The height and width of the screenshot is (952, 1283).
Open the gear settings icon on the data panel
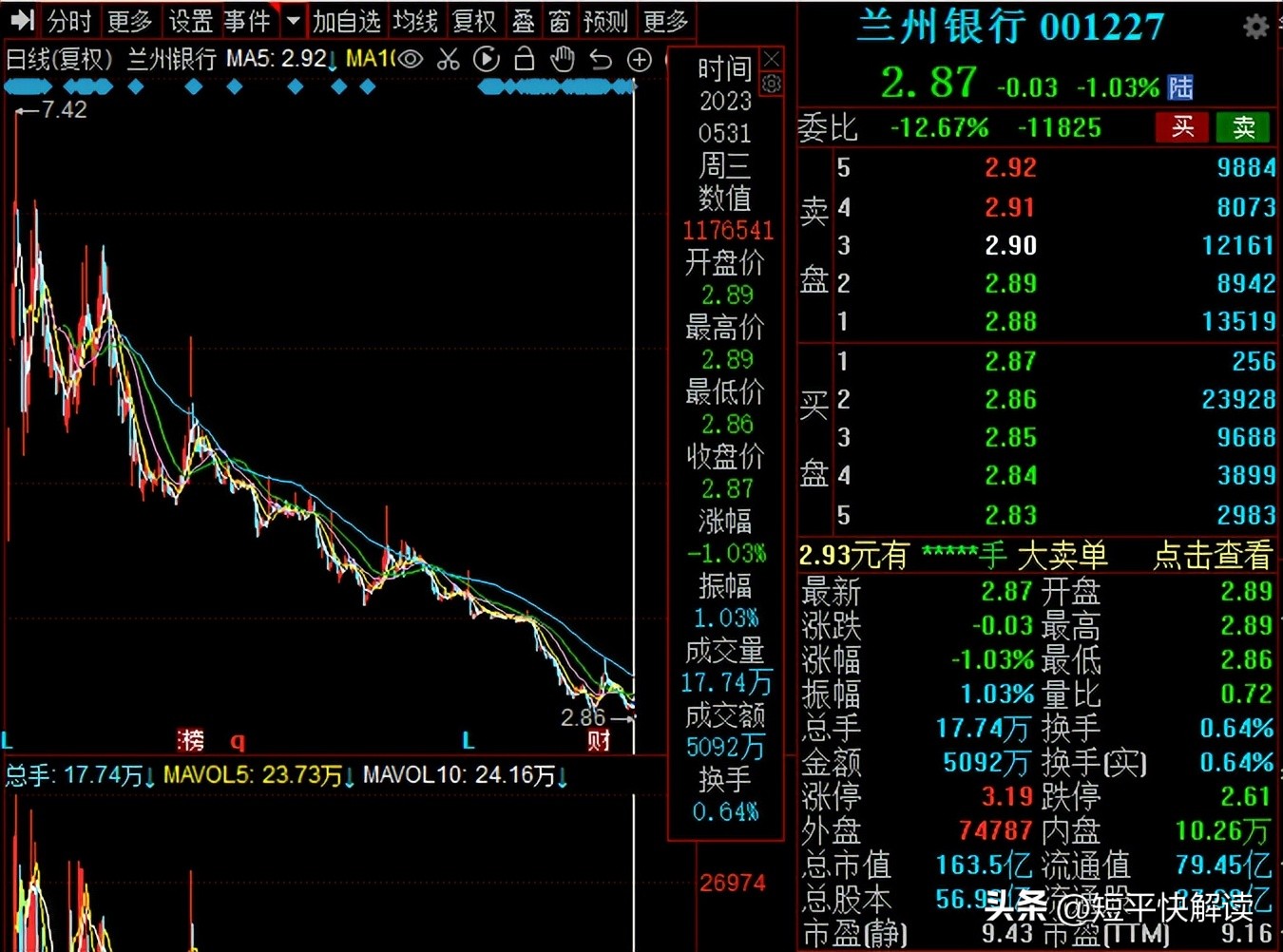pos(770,85)
